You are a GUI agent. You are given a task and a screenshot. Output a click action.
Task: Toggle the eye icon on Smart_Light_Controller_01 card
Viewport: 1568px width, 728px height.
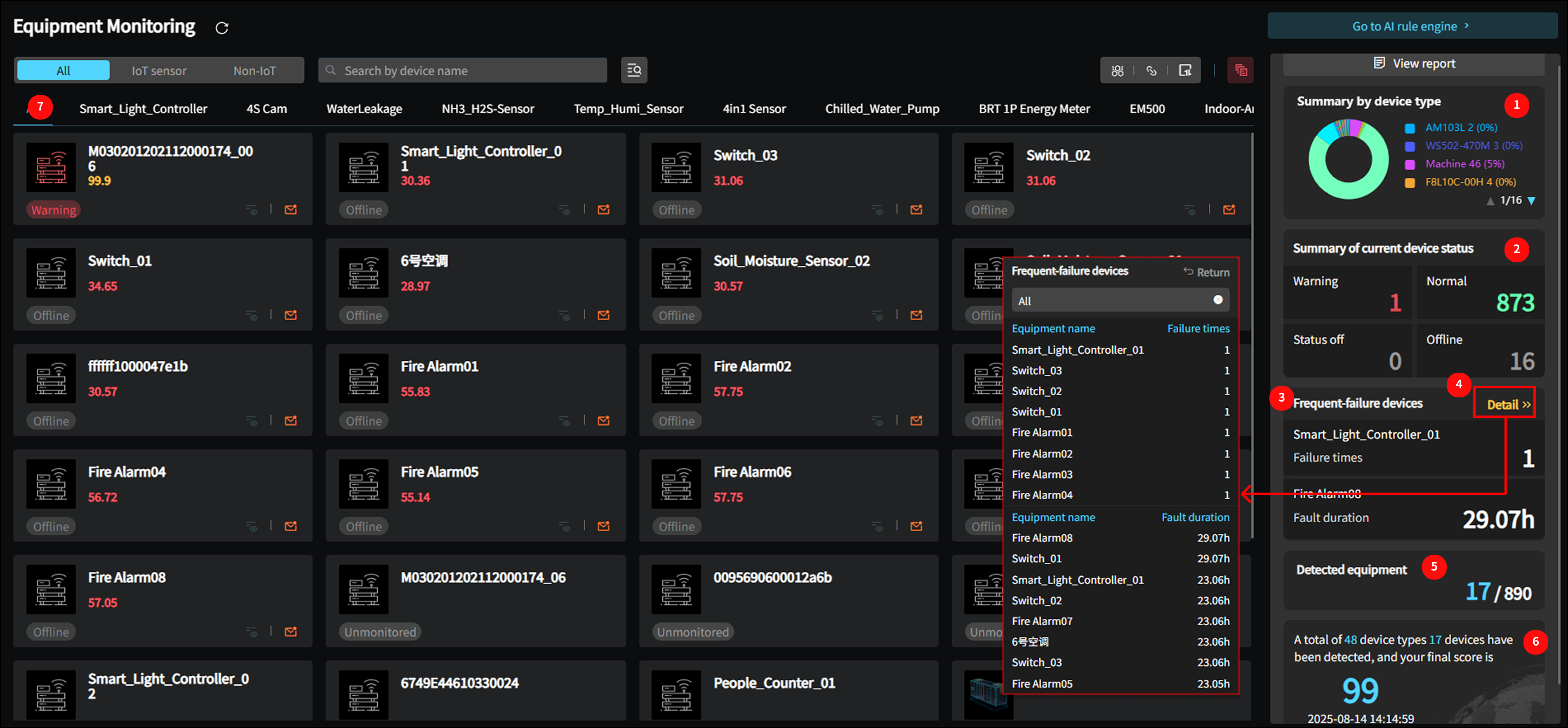point(565,210)
